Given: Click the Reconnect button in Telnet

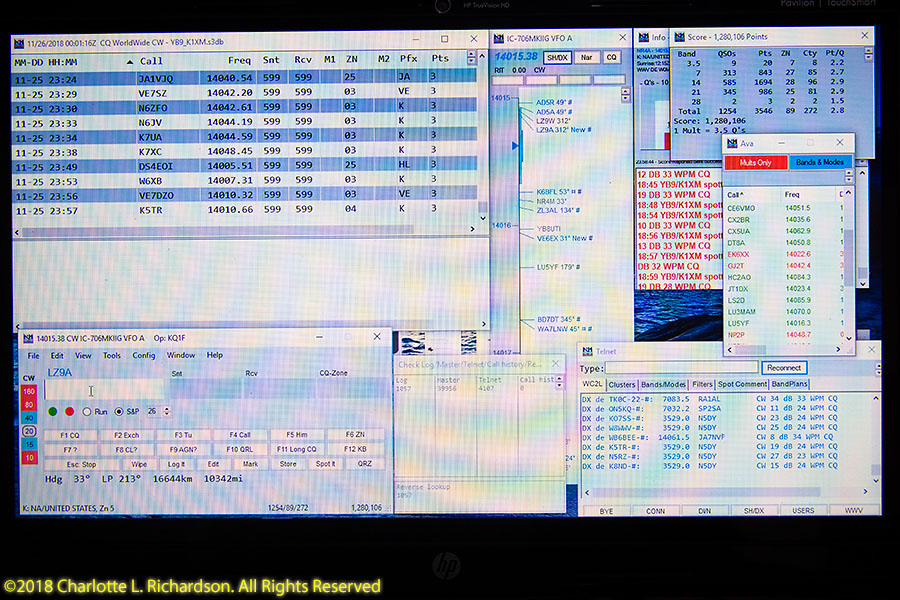Looking at the screenshot, I should point(785,368).
